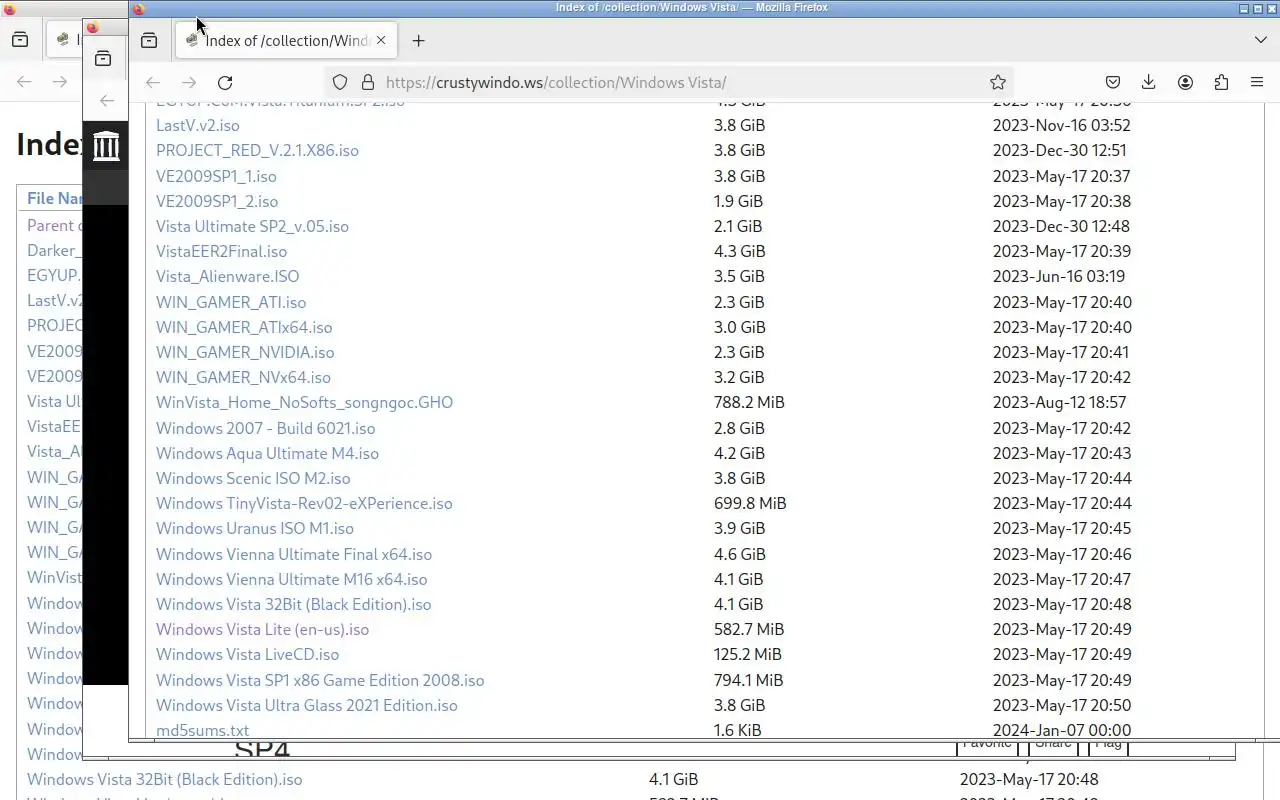Click the 699.8 MiB size value
The image size is (1280, 800).
tap(750, 503)
